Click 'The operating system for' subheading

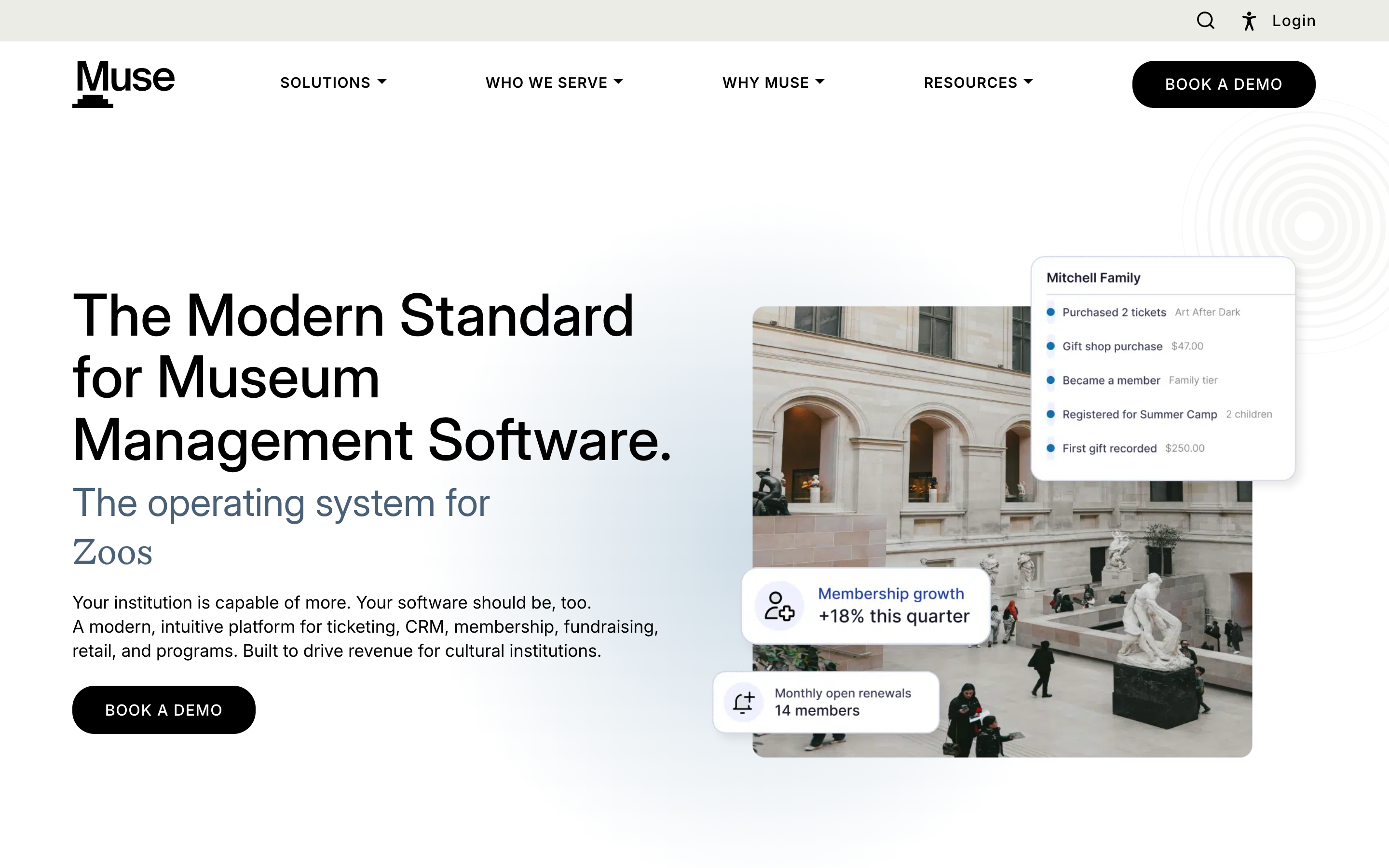[281, 503]
